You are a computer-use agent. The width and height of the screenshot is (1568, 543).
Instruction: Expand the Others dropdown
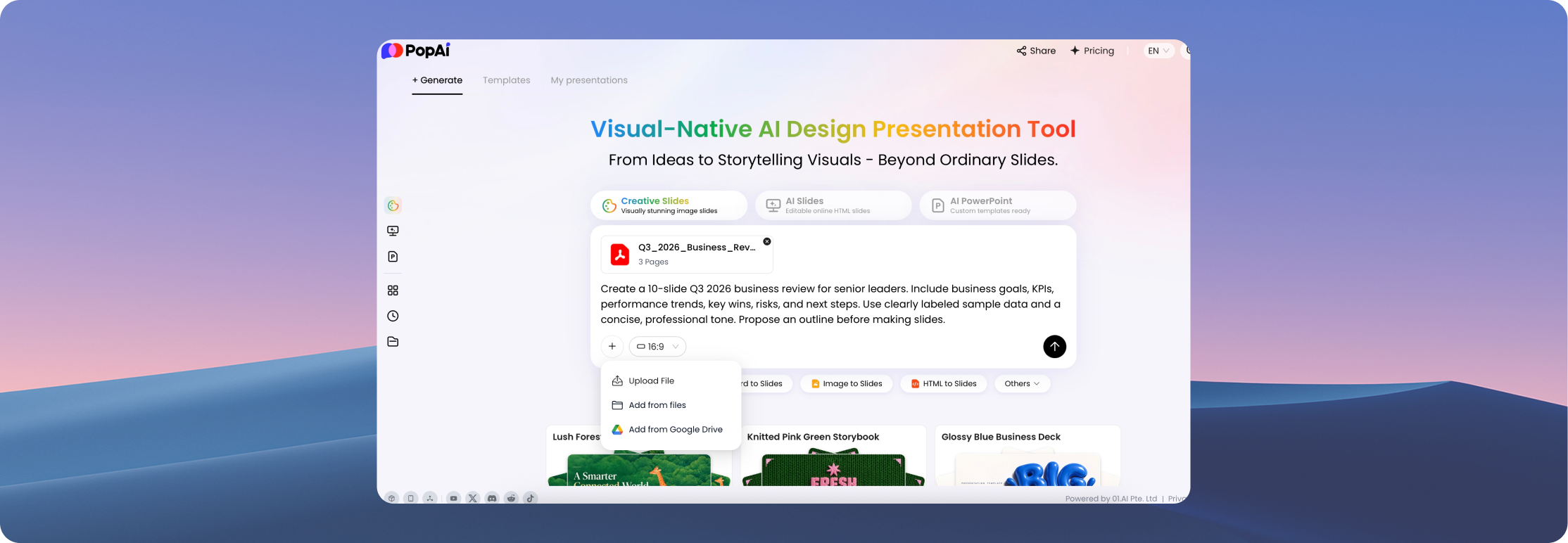tap(1022, 383)
